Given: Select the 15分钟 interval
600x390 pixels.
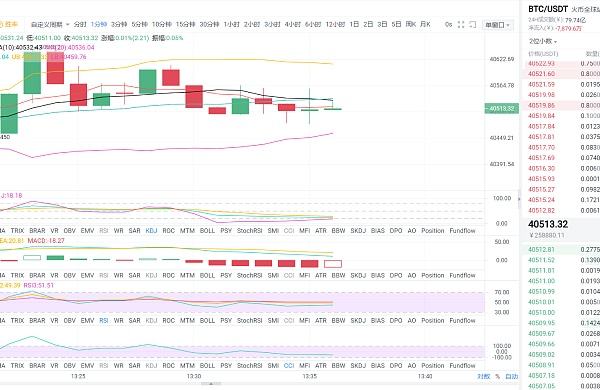Looking at the screenshot, I should 186,24.
